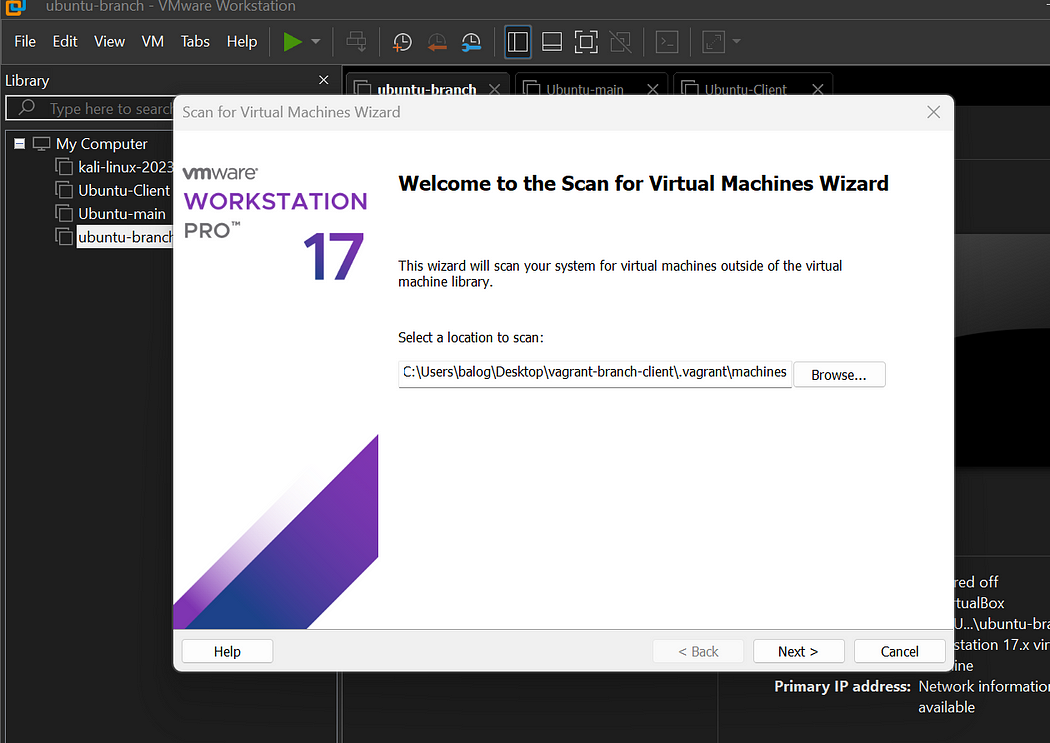This screenshot has width=1050, height=743.
Task: Switch to the Ubuntu-Client tab
Action: [745, 89]
